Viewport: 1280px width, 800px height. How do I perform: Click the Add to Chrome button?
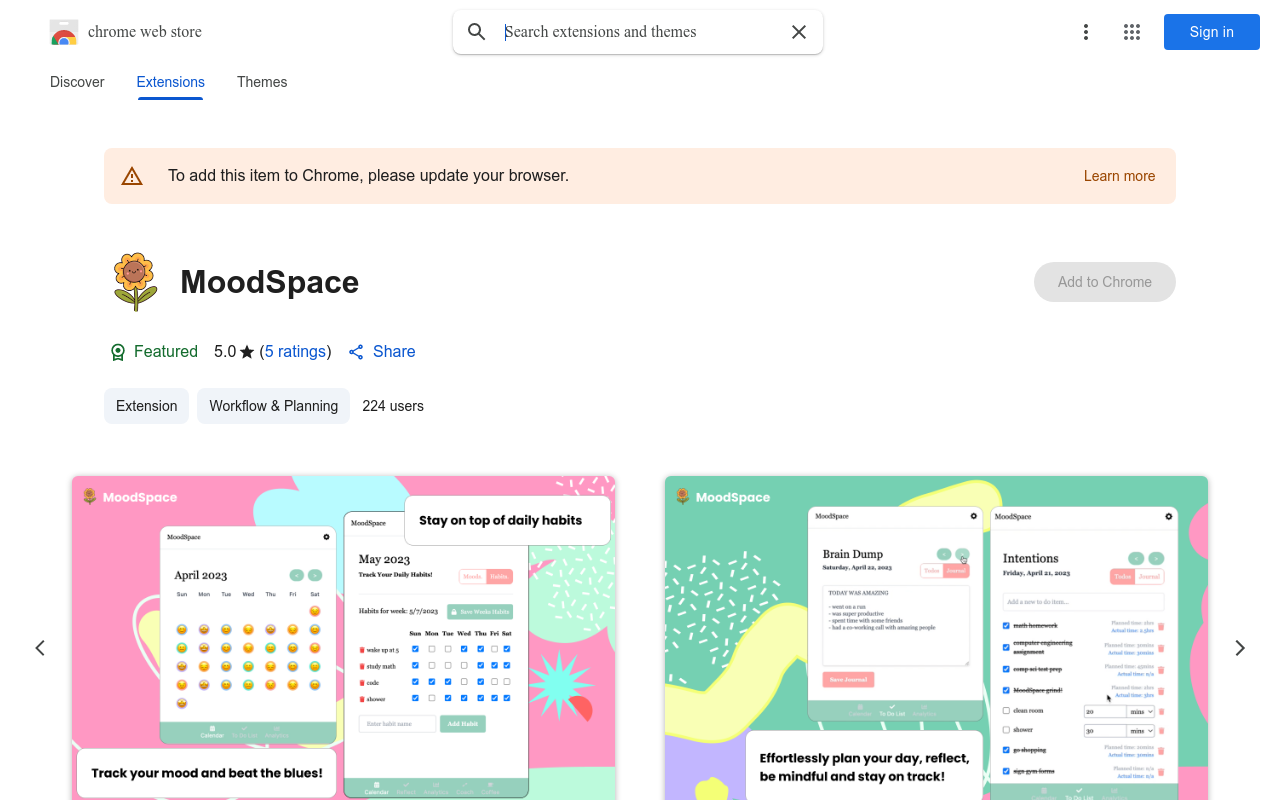1105,282
